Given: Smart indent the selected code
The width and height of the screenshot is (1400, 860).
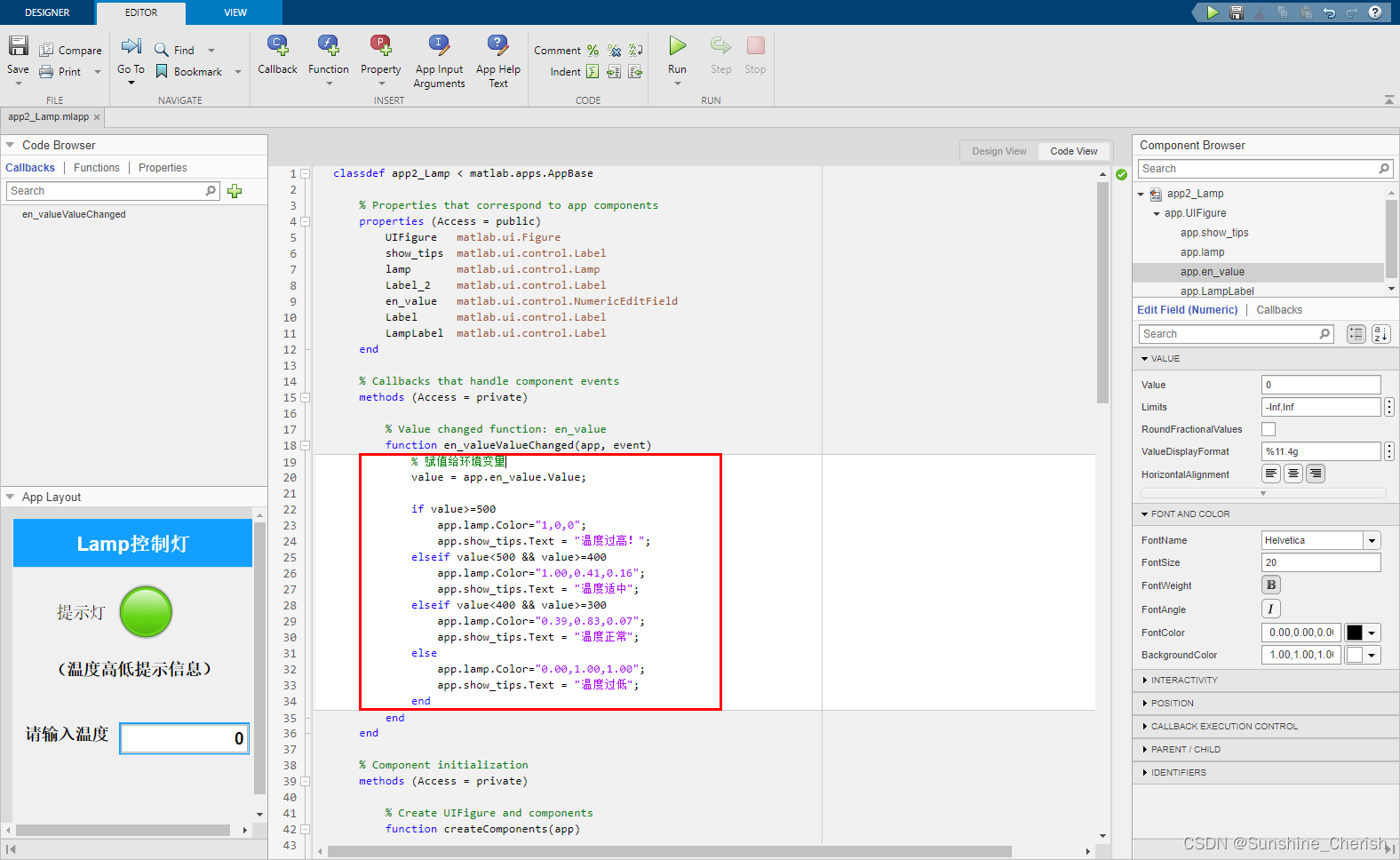Looking at the screenshot, I should coord(593,72).
